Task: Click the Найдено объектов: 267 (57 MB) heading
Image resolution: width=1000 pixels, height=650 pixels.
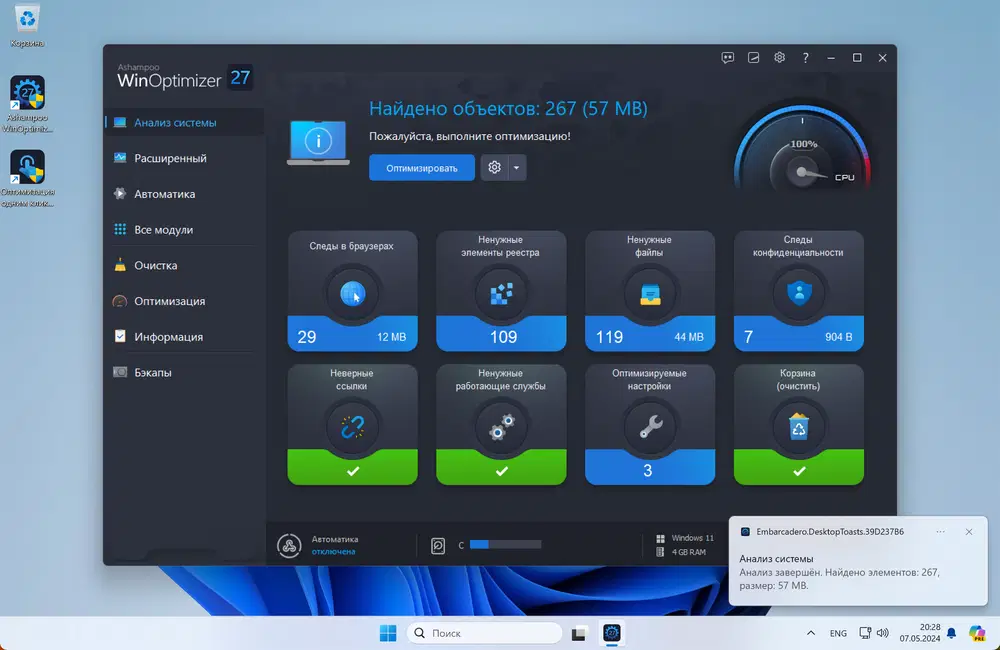Action: click(508, 108)
